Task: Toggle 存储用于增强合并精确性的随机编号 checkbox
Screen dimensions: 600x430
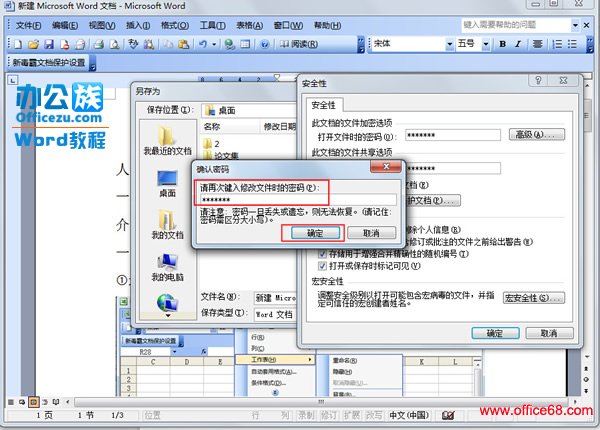Action: [322, 254]
